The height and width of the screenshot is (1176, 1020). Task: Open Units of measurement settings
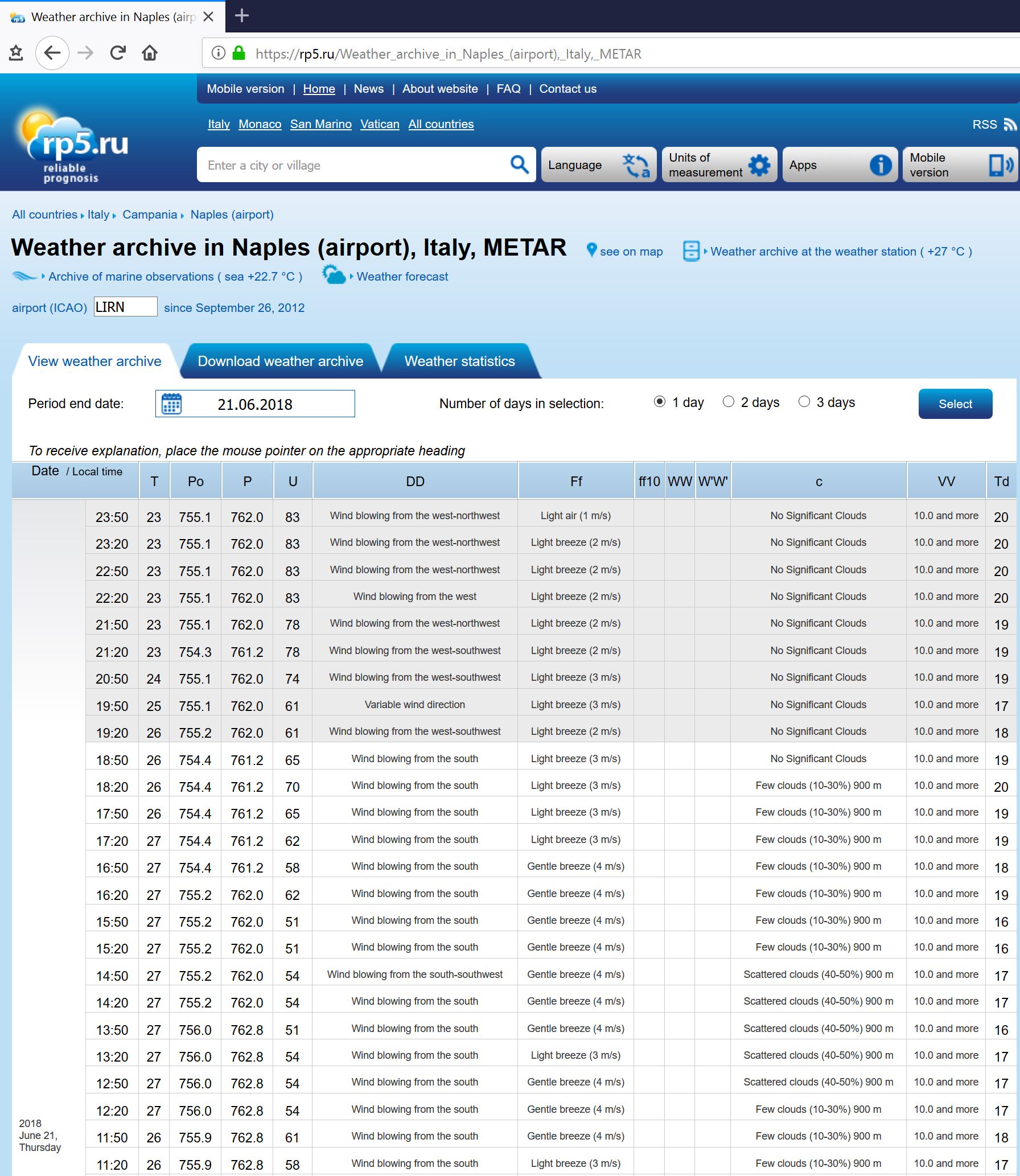click(719, 165)
